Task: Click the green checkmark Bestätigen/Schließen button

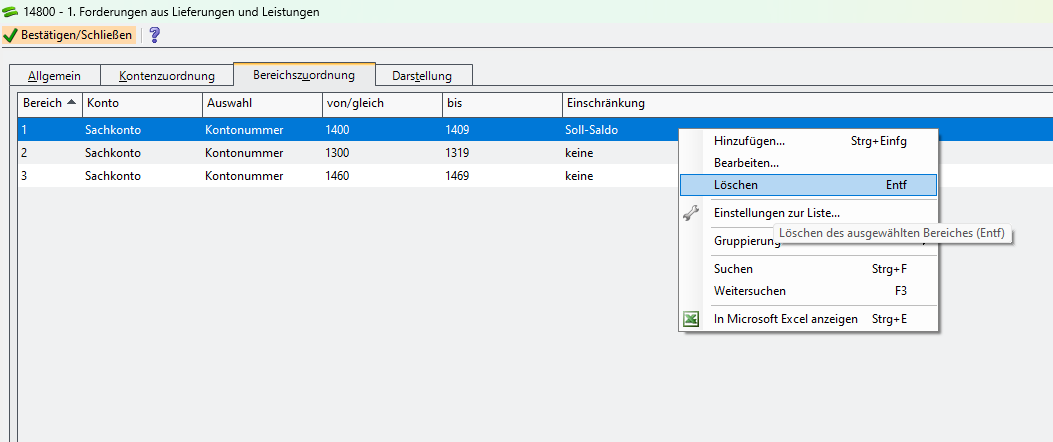Action: point(68,35)
